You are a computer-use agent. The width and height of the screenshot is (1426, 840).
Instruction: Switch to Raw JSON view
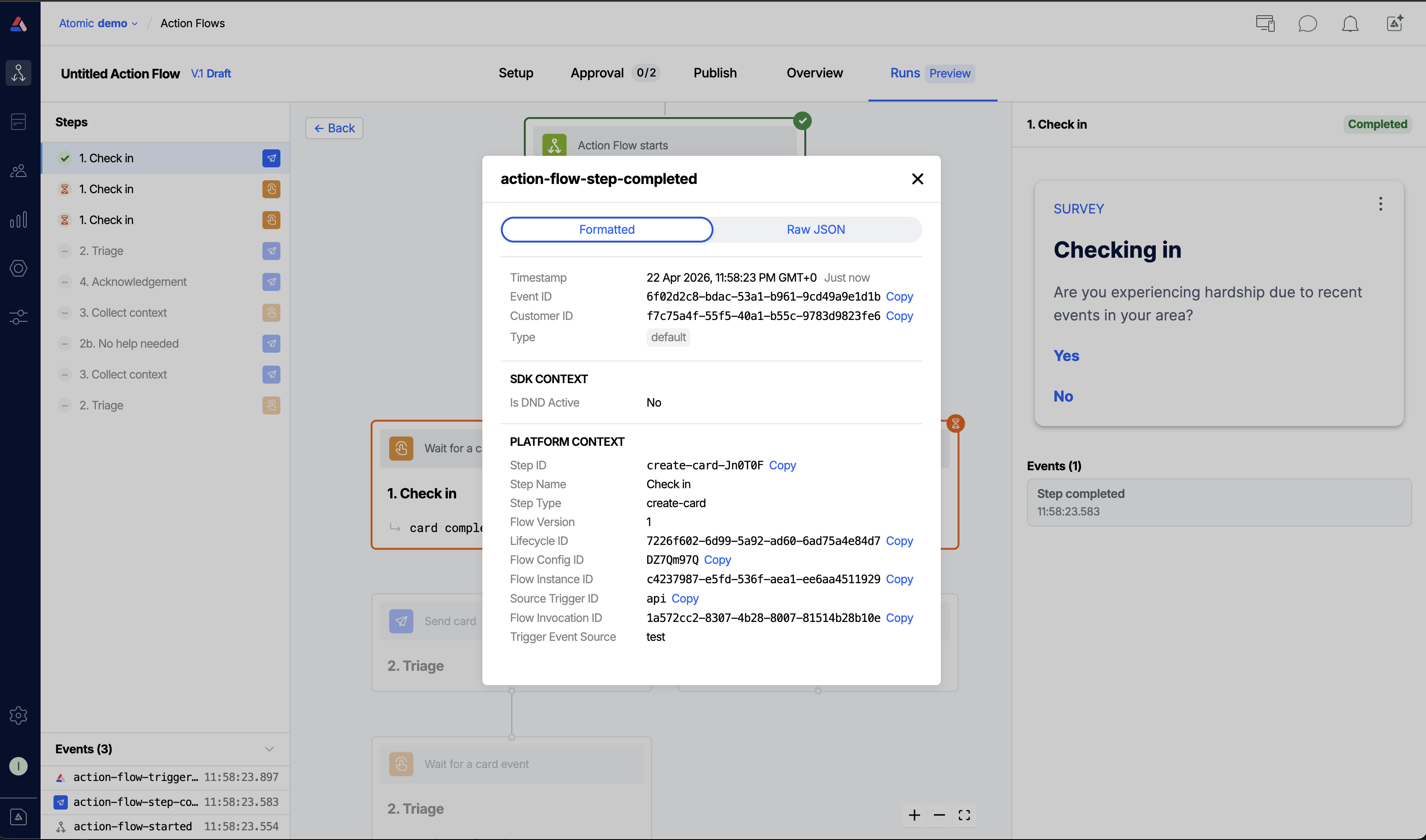(815, 229)
